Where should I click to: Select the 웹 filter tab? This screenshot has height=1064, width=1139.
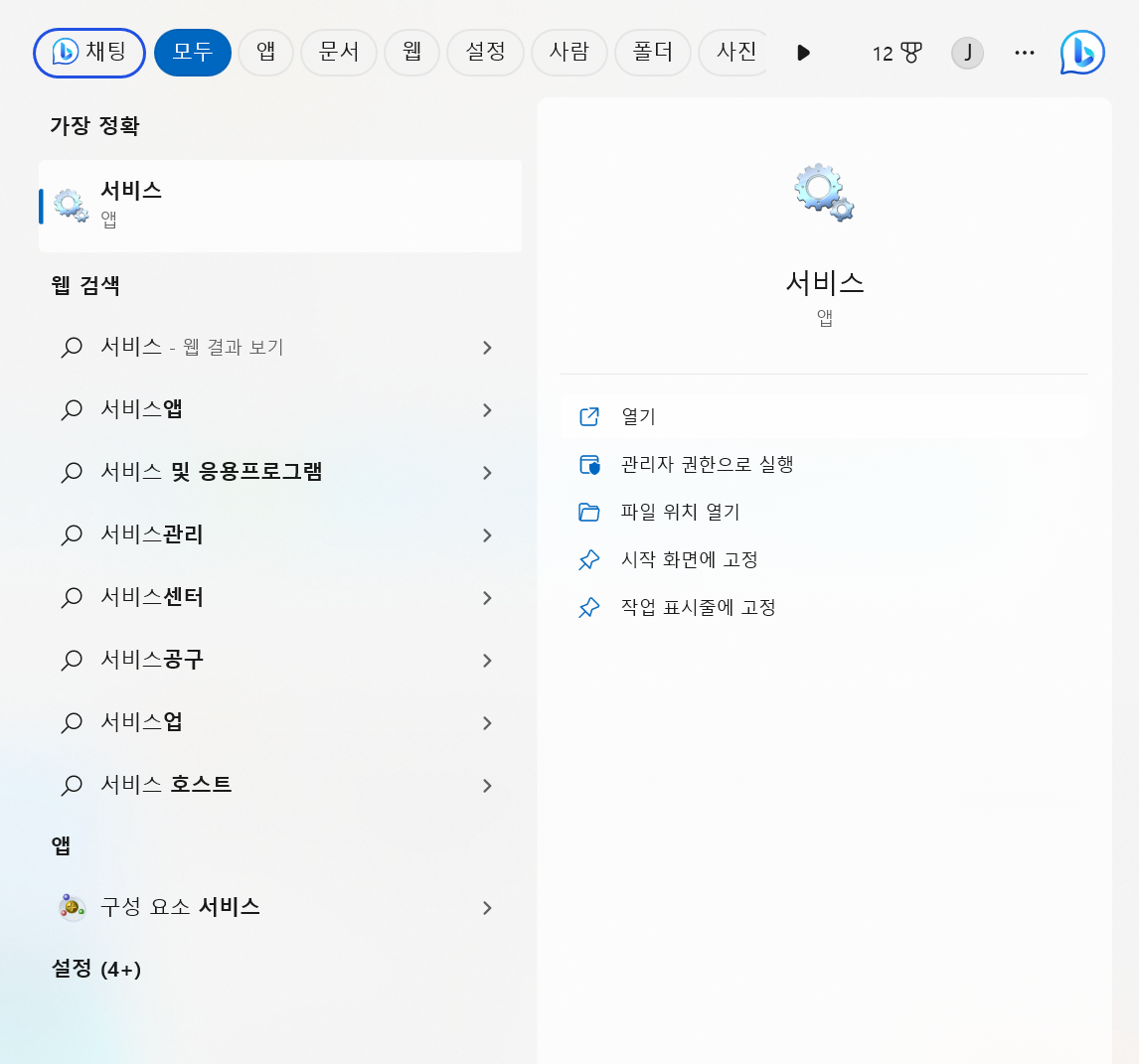tap(411, 53)
